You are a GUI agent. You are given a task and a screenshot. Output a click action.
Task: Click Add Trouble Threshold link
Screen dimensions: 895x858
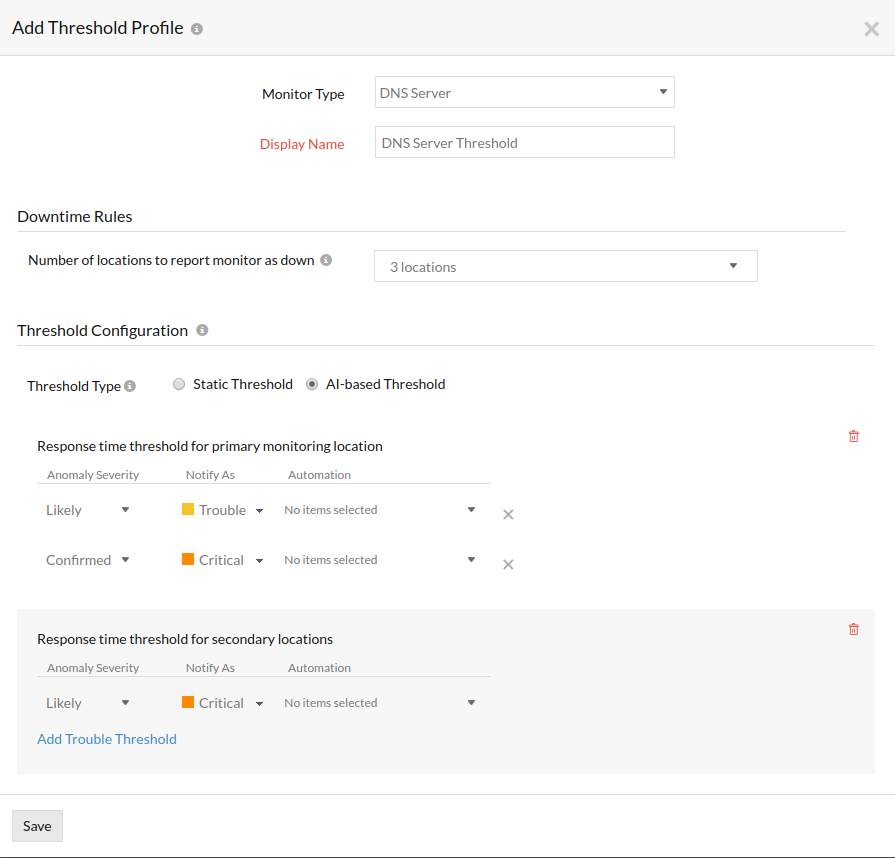coord(107,739)
